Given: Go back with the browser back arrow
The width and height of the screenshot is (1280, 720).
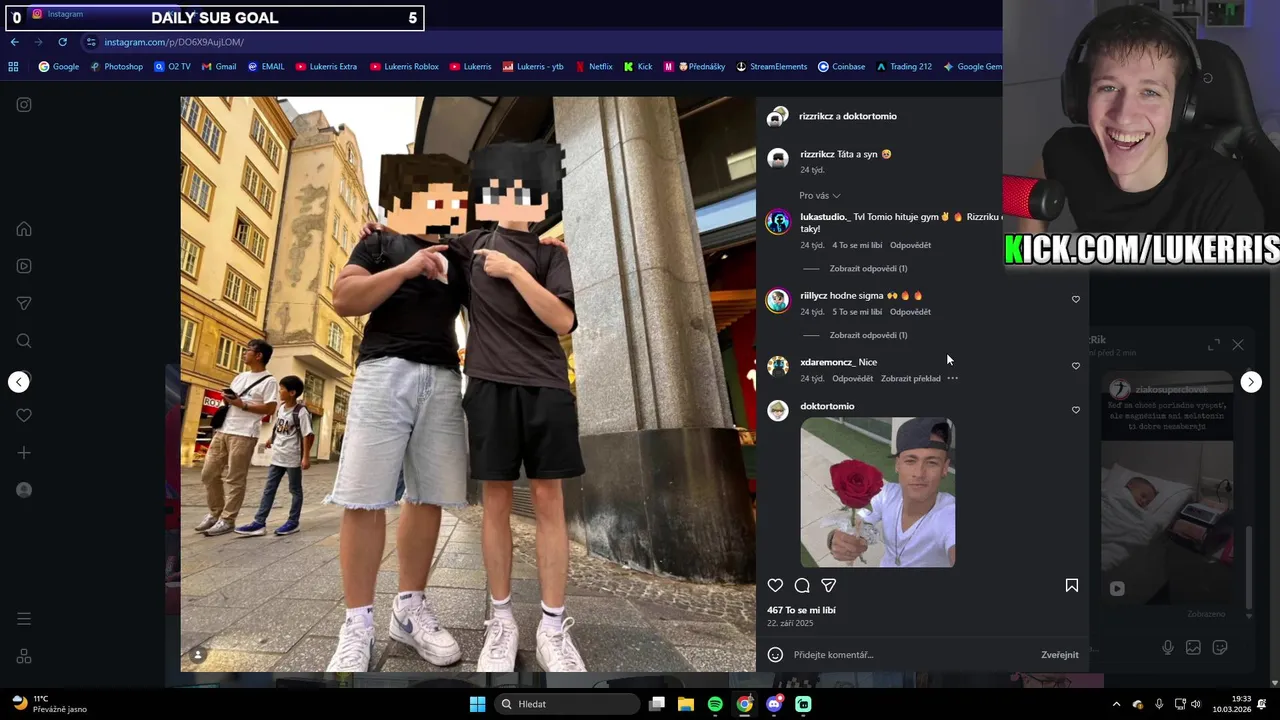Looking at the screenshot, I should [x=14, y=42].
